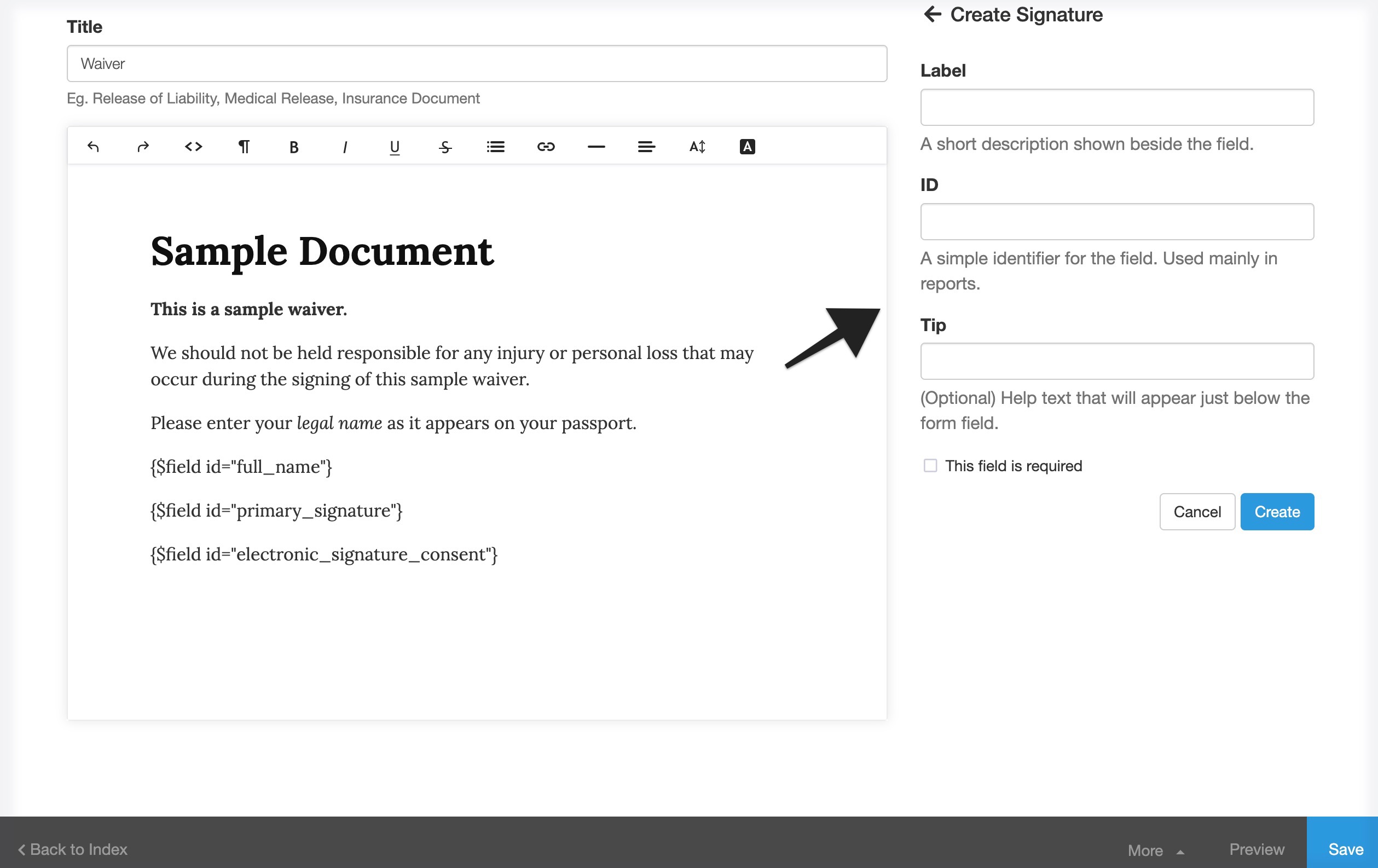The width and height of the screenshot is (1378, 868).
Task: Check 'This field is required' box
Action: [930, 466]
